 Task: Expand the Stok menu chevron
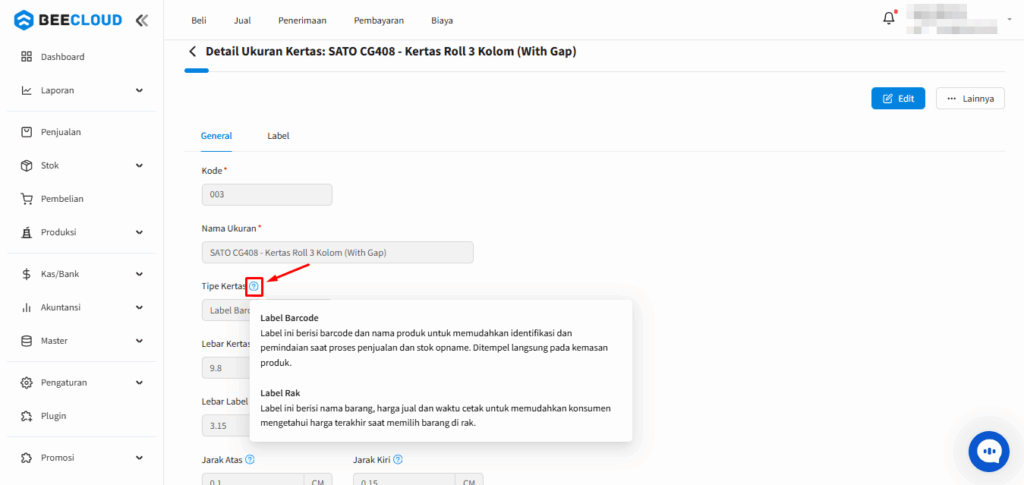coord(139,165)
